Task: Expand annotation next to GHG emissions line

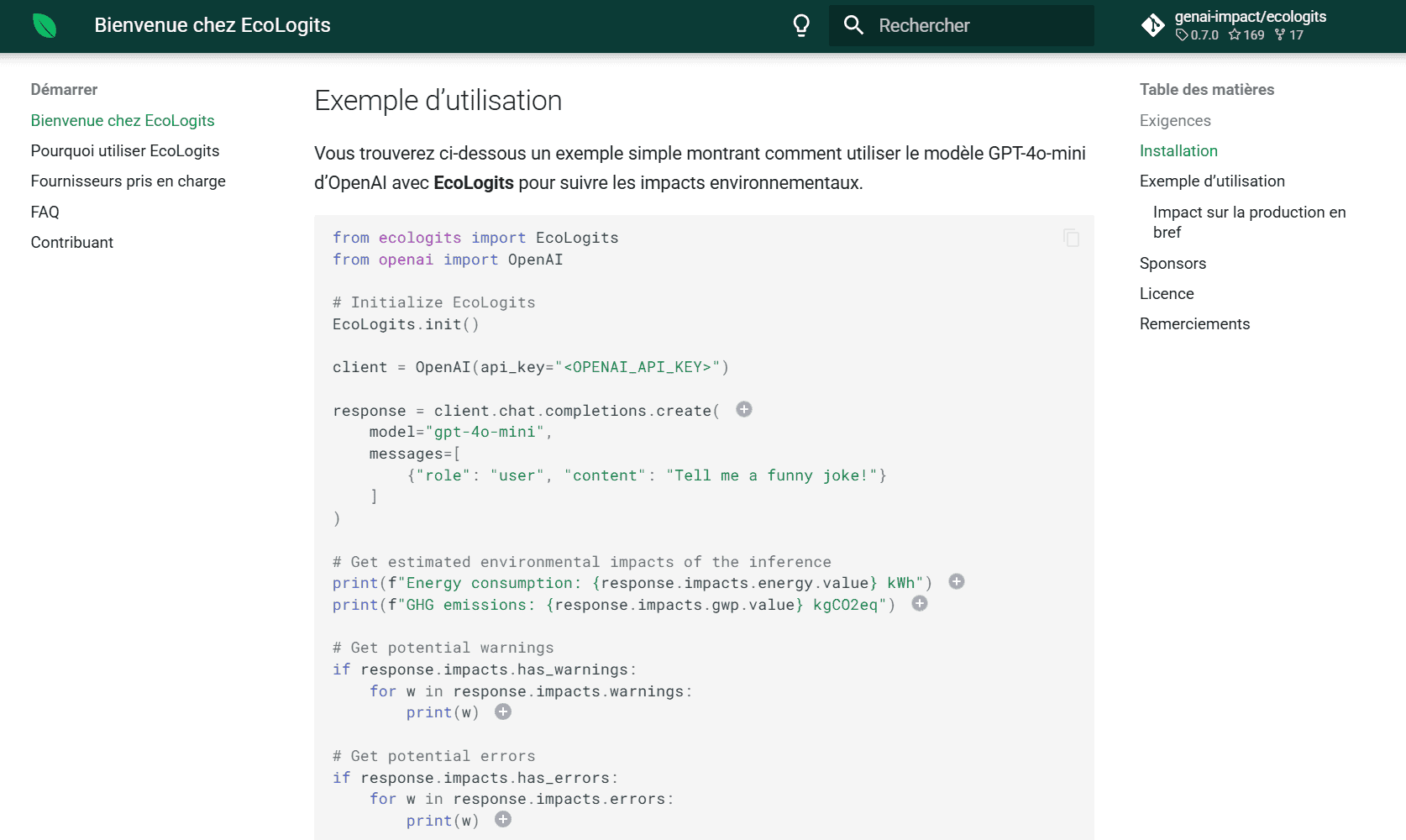Action: (x=920, y=604)
